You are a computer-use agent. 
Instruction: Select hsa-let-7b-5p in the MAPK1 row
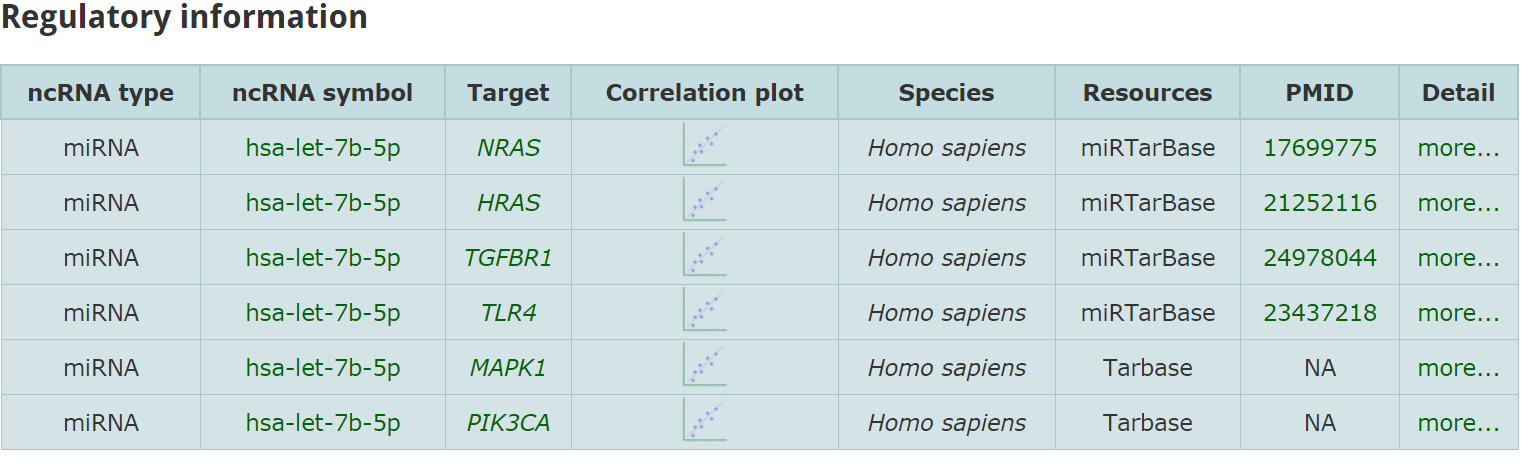click(323, 368)
